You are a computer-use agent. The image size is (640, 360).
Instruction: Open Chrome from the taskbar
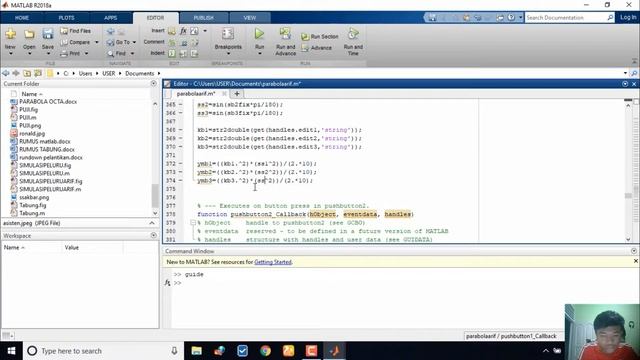pyautogui.click(x=265, y=351)
